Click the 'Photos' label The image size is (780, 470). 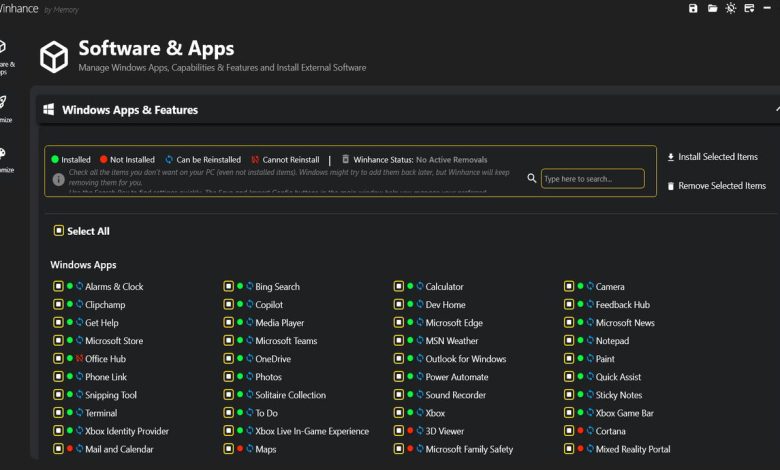(x=268, y=377)
